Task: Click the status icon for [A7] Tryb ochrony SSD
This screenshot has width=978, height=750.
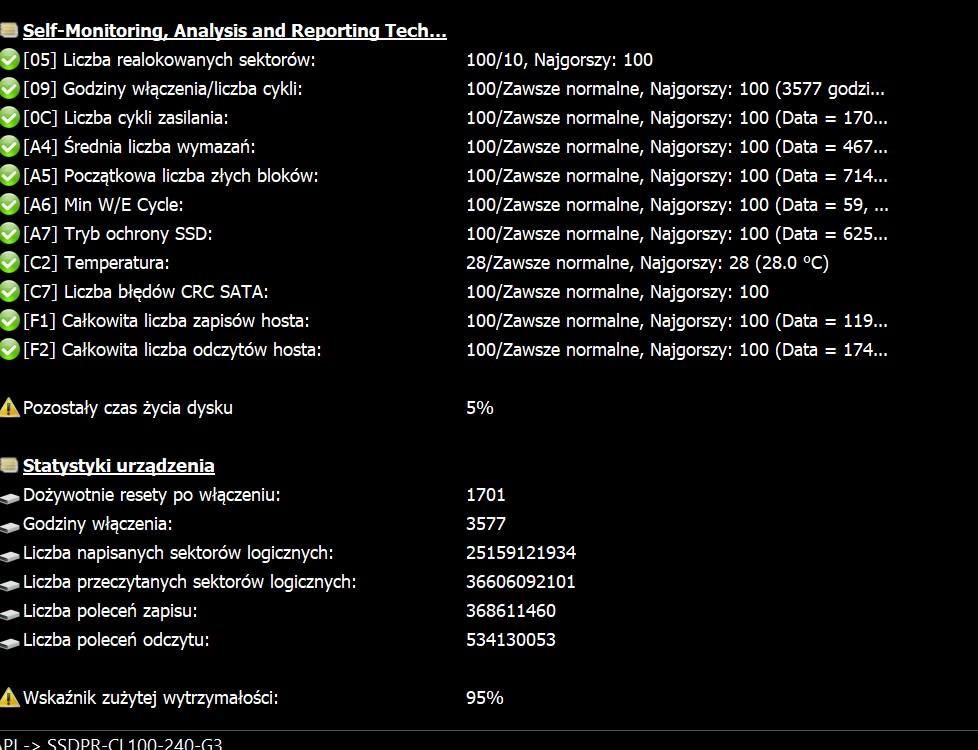Action: 9,234
